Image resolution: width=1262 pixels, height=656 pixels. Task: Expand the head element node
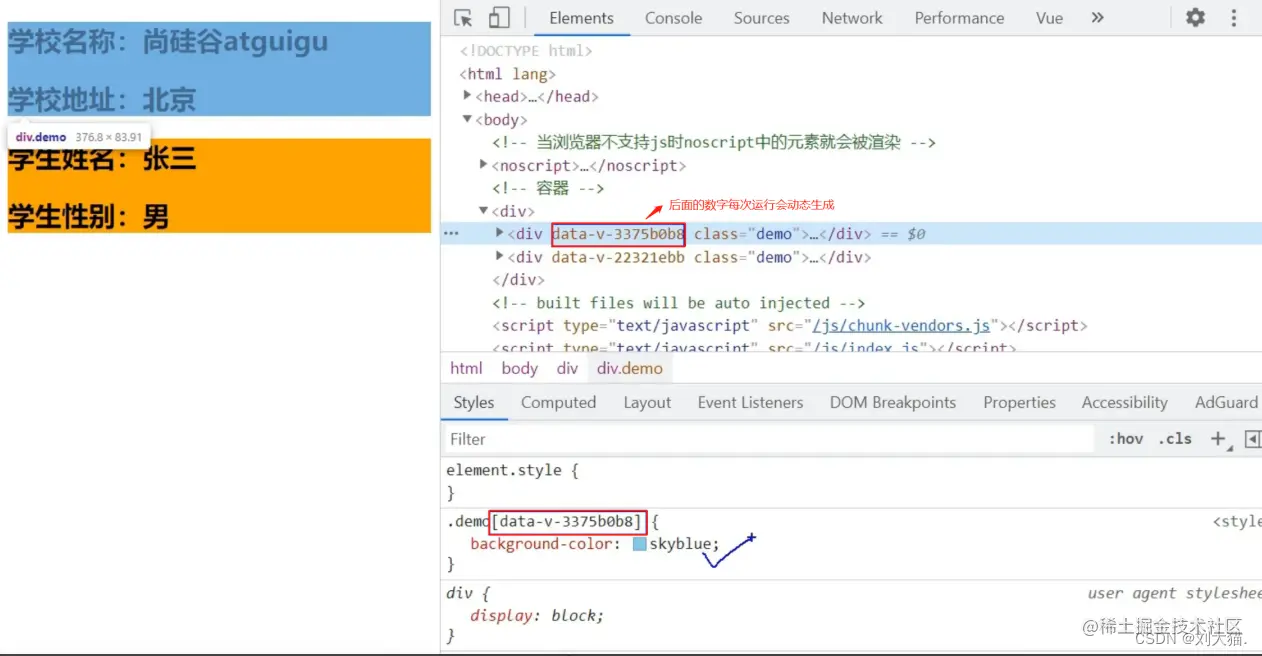pos(468,96)
